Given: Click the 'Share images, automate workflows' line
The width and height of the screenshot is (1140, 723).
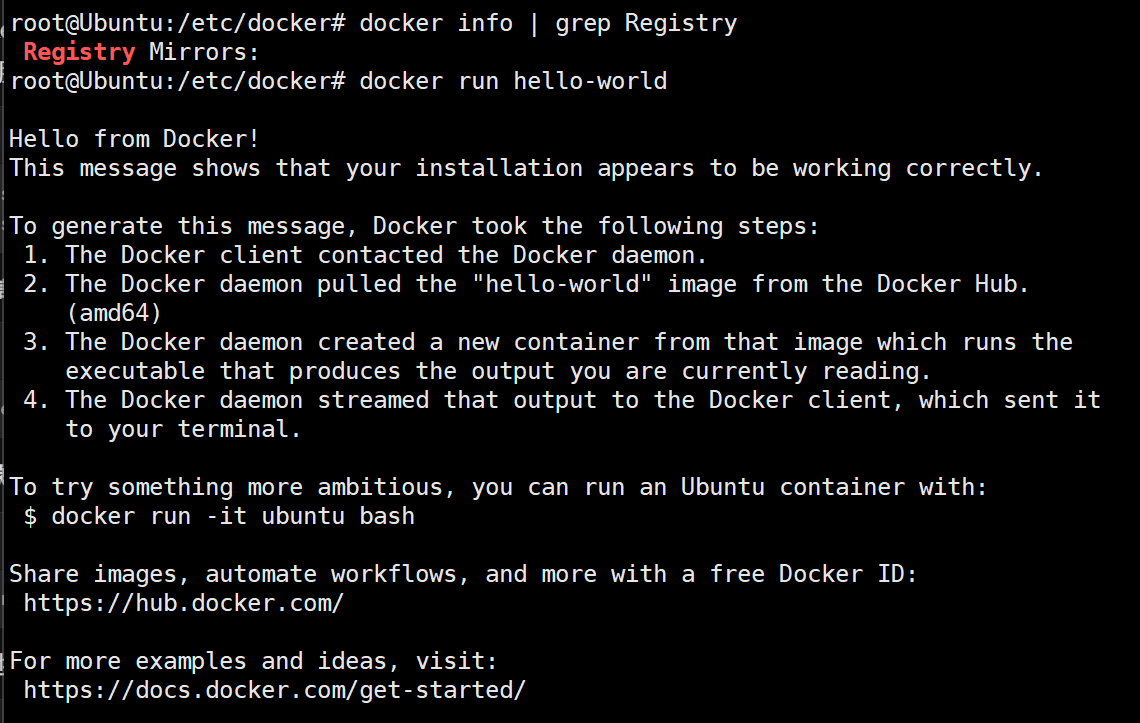Looking at the screenshot, I should tap(463, 574).
